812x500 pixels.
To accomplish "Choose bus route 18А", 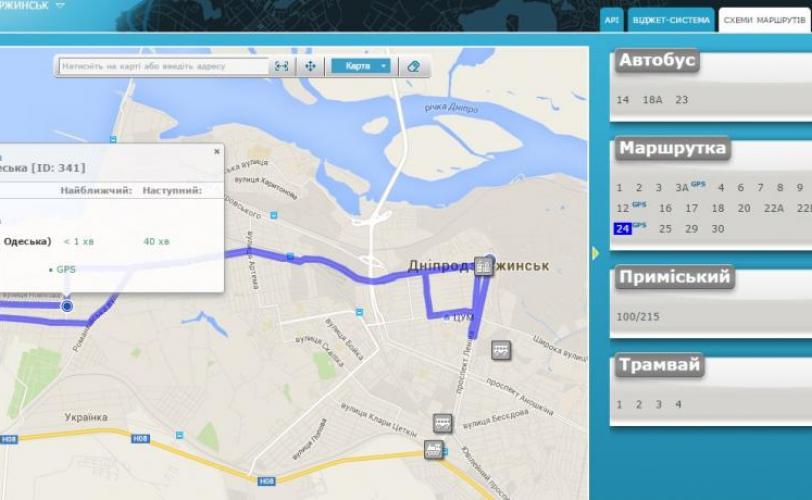I will click(652, 100).
